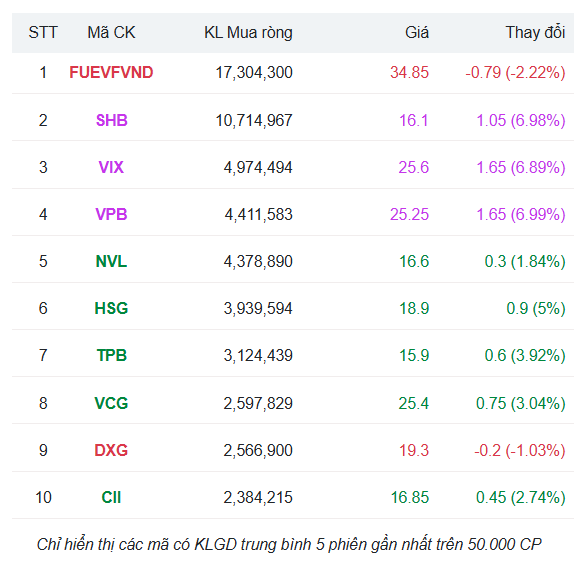Screen dimensions: 583x566
Task: Select net volume 4,411,583 cell
Action: (259, 215)
